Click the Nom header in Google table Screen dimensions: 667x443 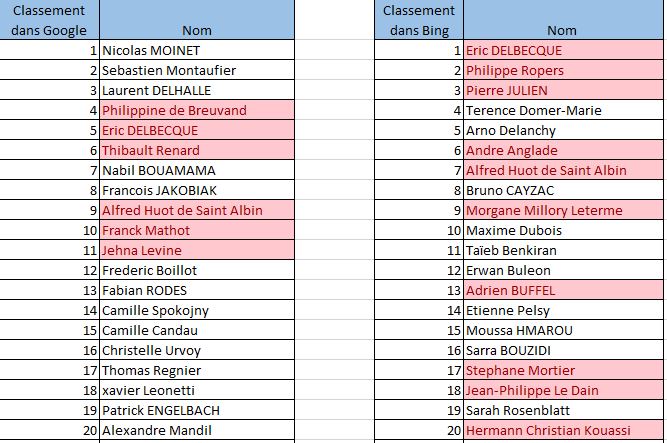pos(197,20)
